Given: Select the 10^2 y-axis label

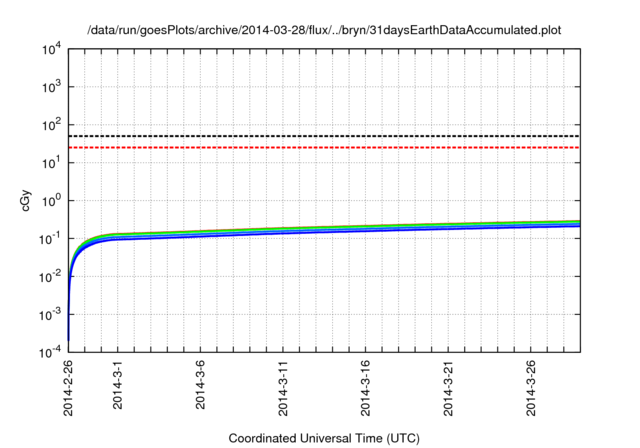Looking at the screenshot, I should coord(51,125).
